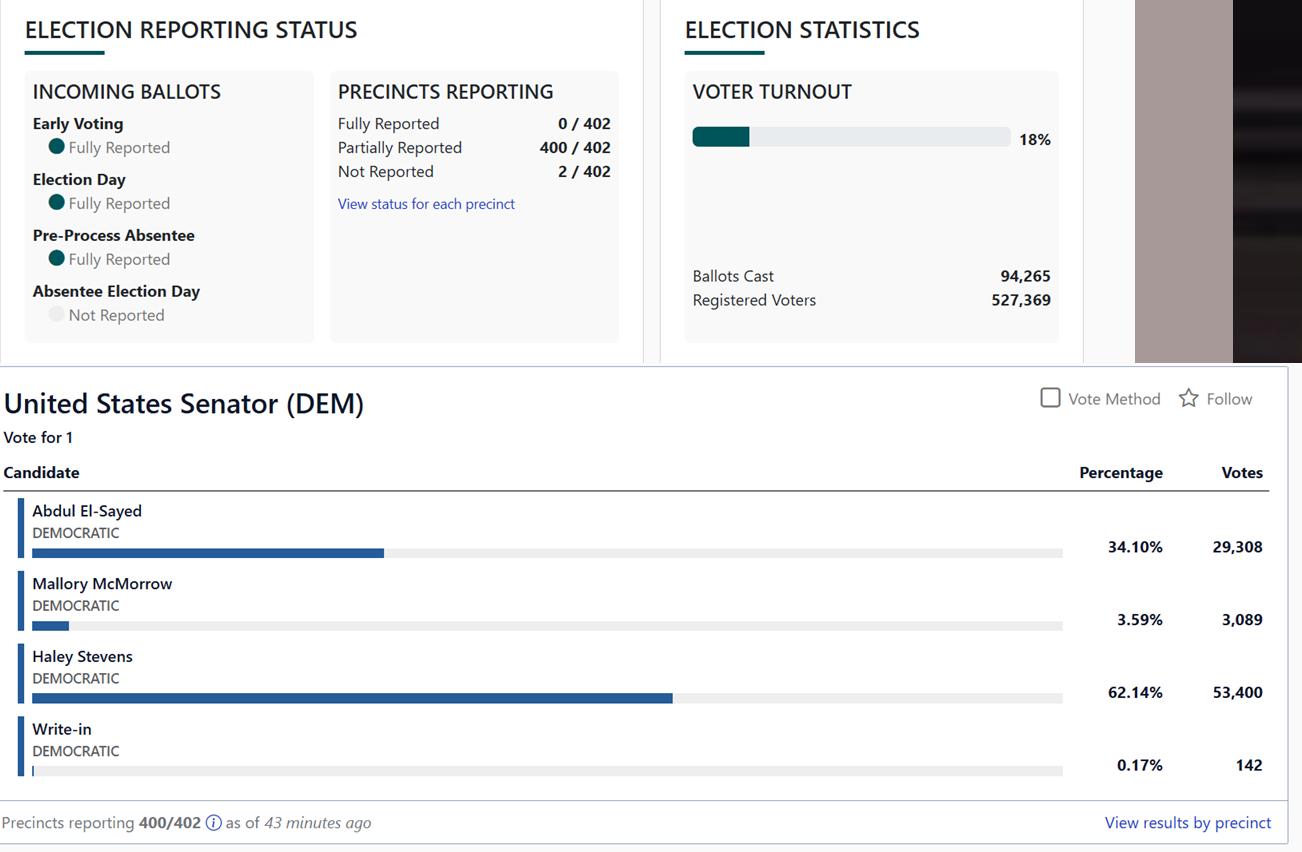The height and width of the screenshot is (852, 1302).
Task: Select the Write-in candidate row
Action: (x=641, y=746)
